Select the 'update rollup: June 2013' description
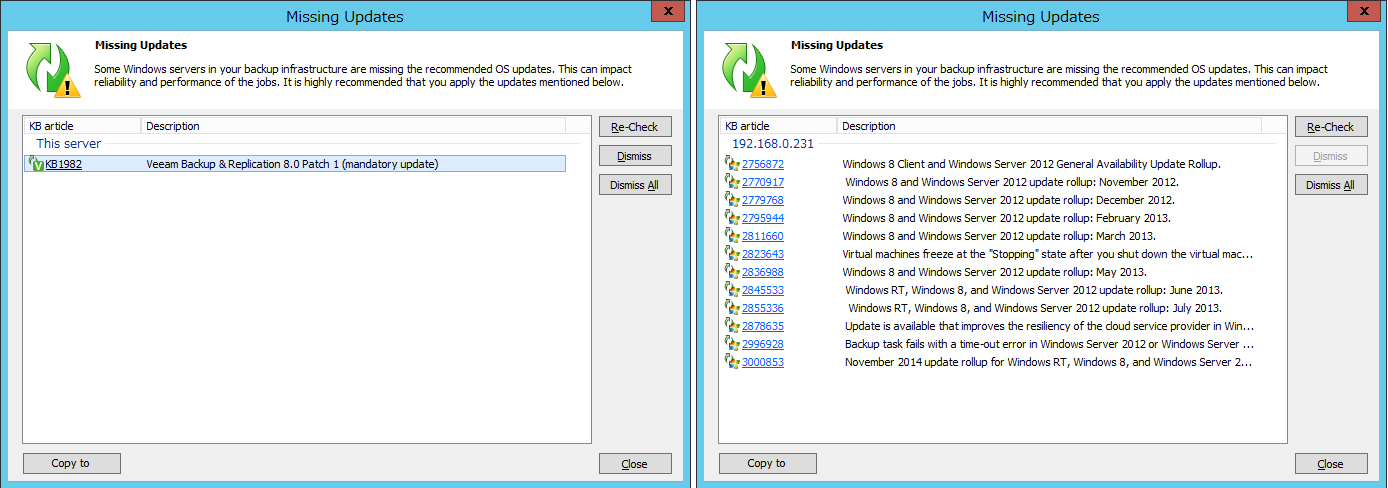 click(x=1034, y=290)
